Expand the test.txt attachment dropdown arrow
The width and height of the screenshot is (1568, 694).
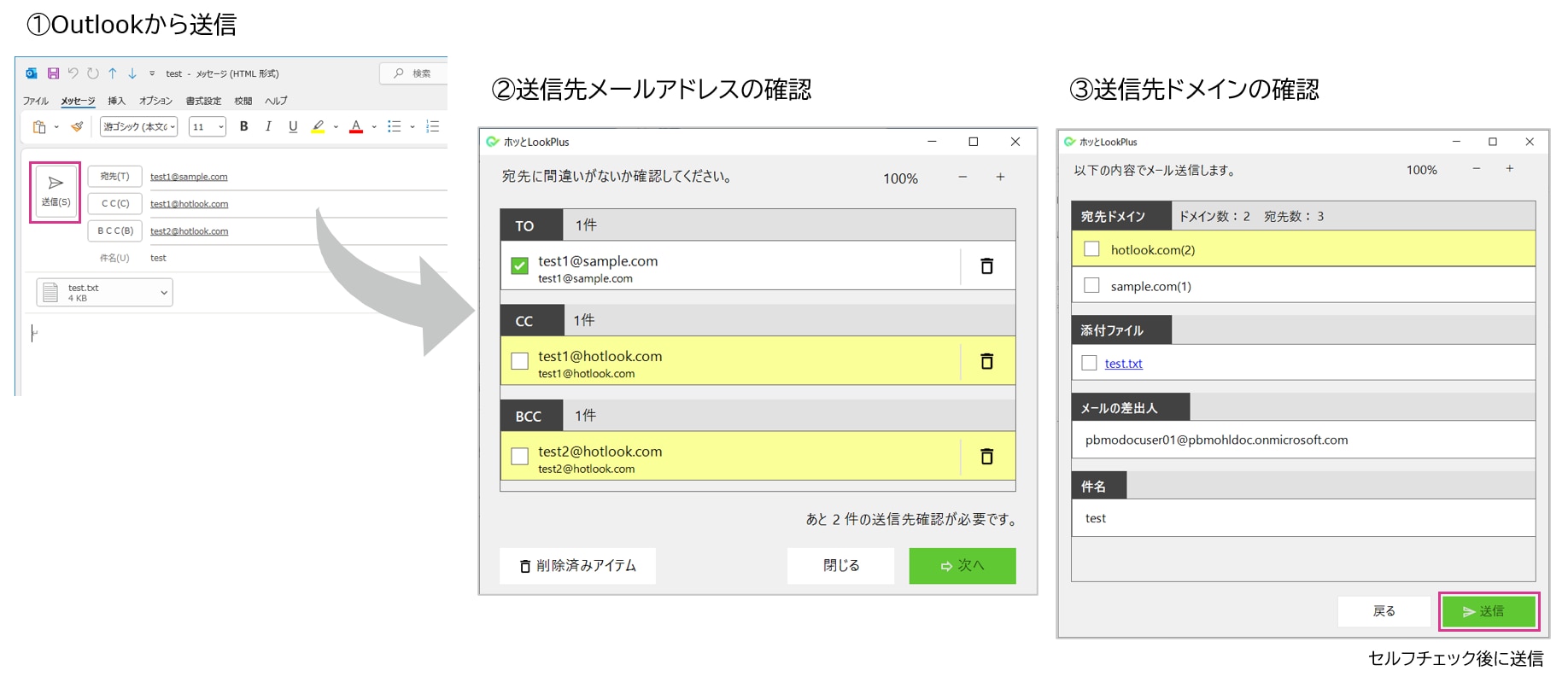click(164, 293)
